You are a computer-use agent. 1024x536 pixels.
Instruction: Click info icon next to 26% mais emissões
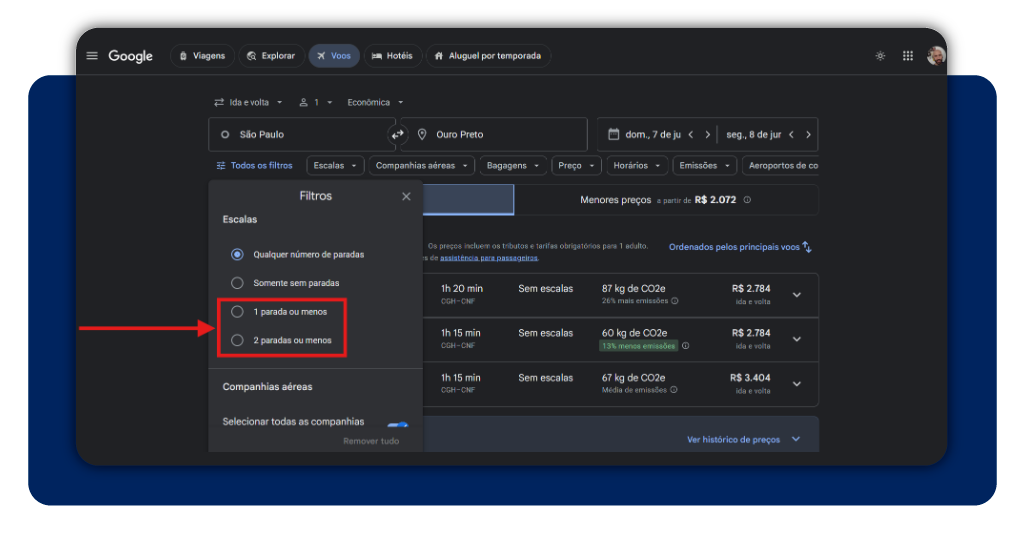pyautogui.click(x=675, y=301)
